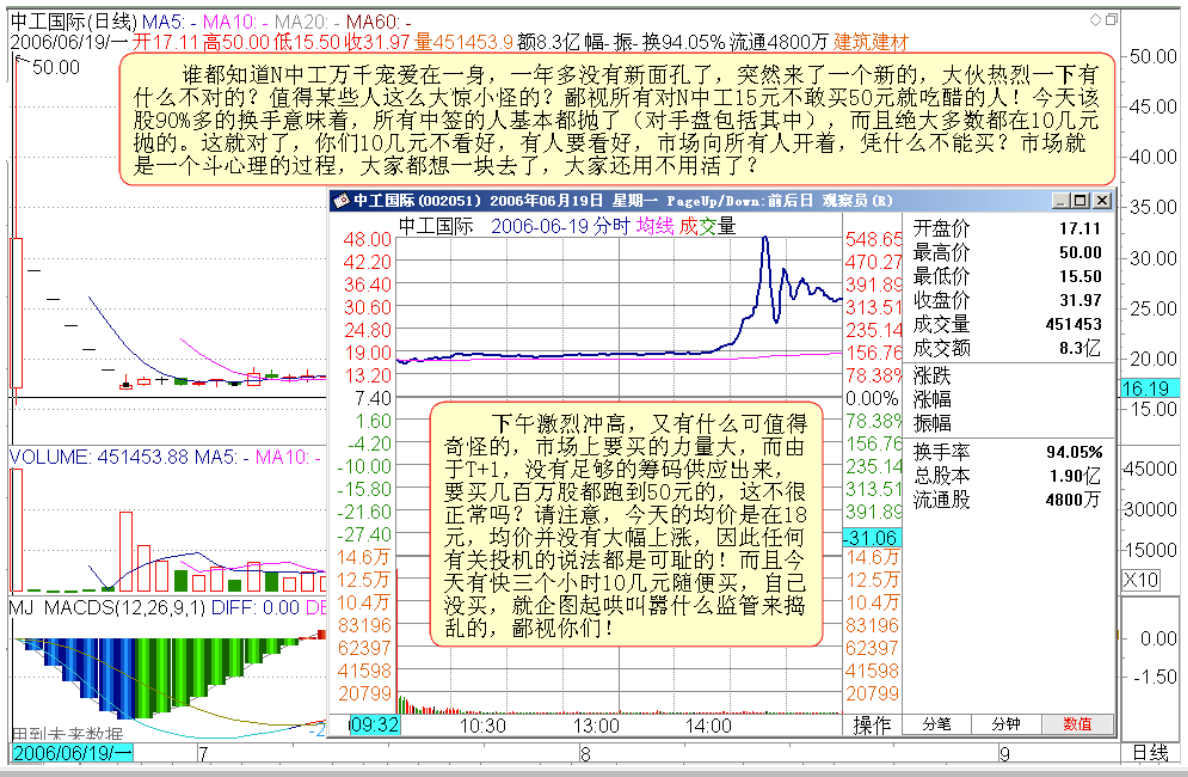
Task: Click the 开盘价 17.11 row
Action: click(1007, 229)
